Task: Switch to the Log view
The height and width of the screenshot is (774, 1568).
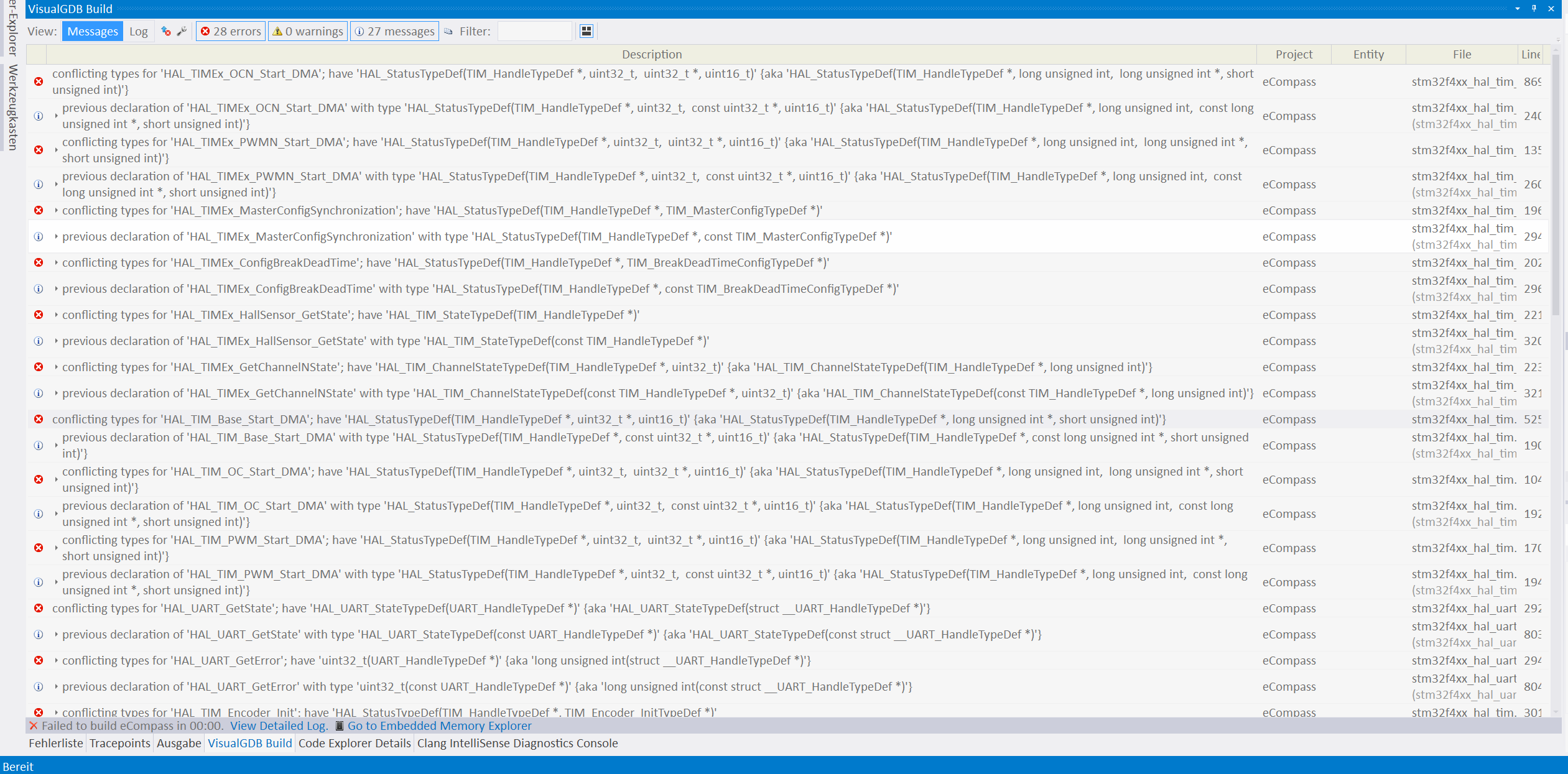Action: [x=138, y=31]
